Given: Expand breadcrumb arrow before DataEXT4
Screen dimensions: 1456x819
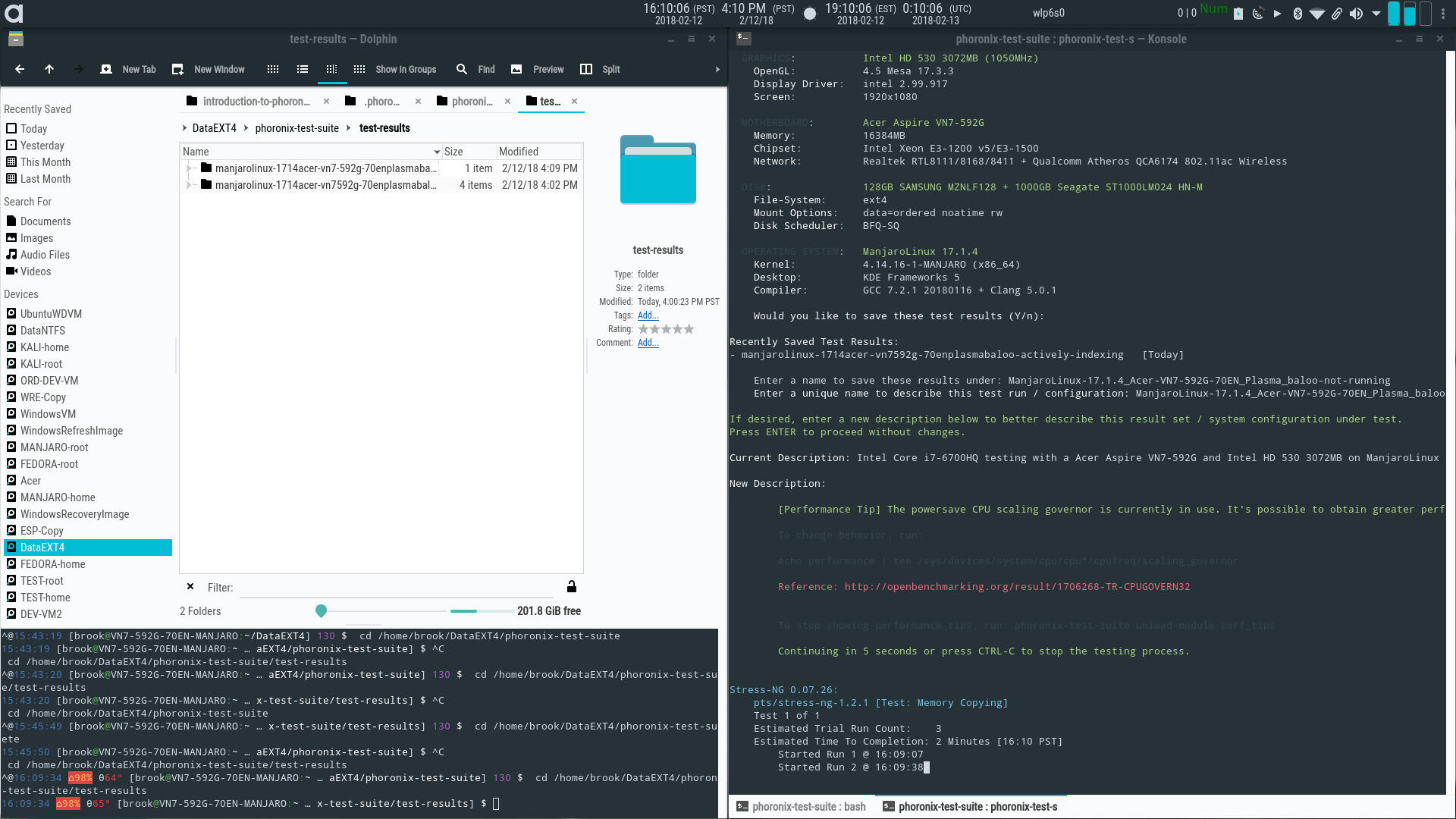Looking at the screenshot, I should 185,128.
